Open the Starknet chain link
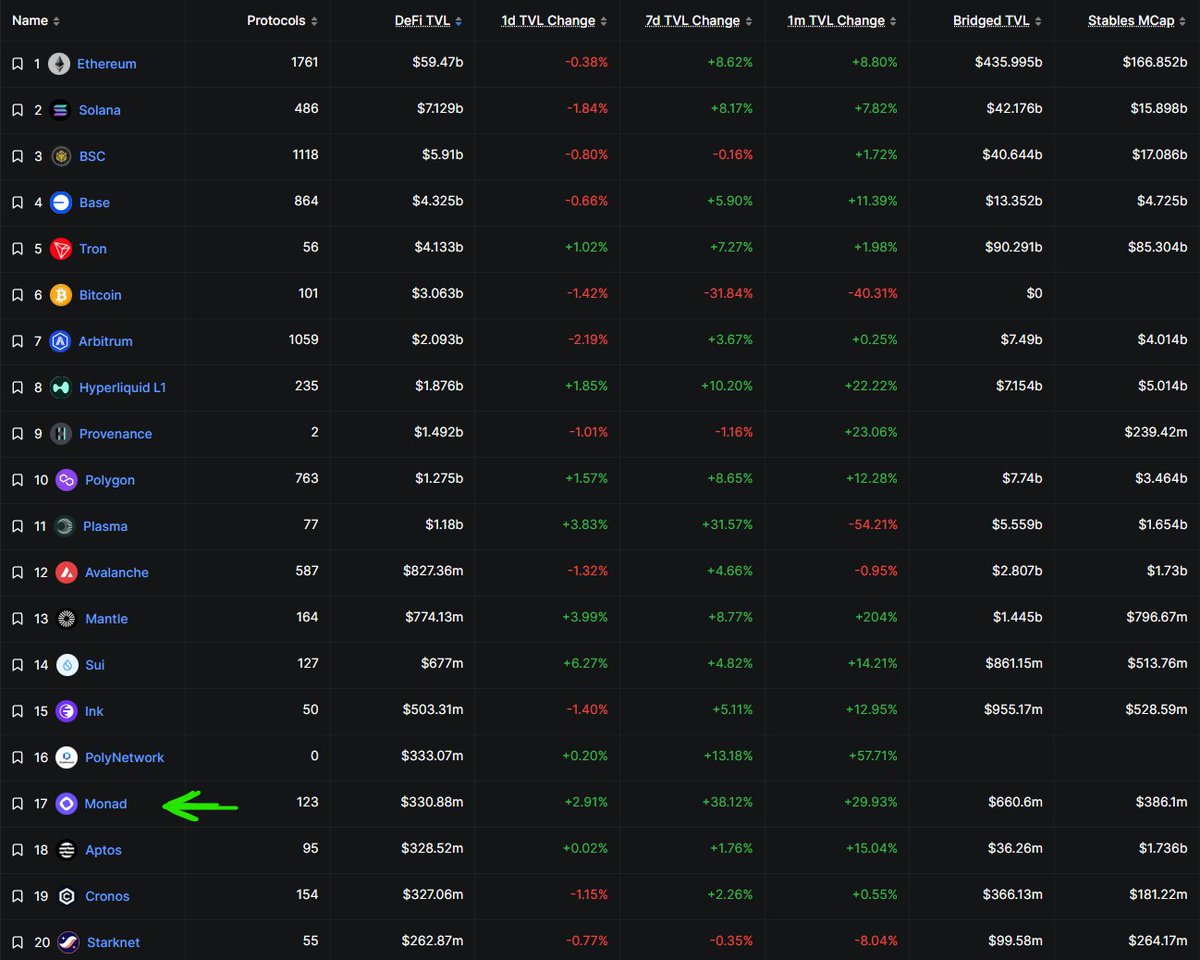The image size is (1200, 960). (x=114, y=942)
